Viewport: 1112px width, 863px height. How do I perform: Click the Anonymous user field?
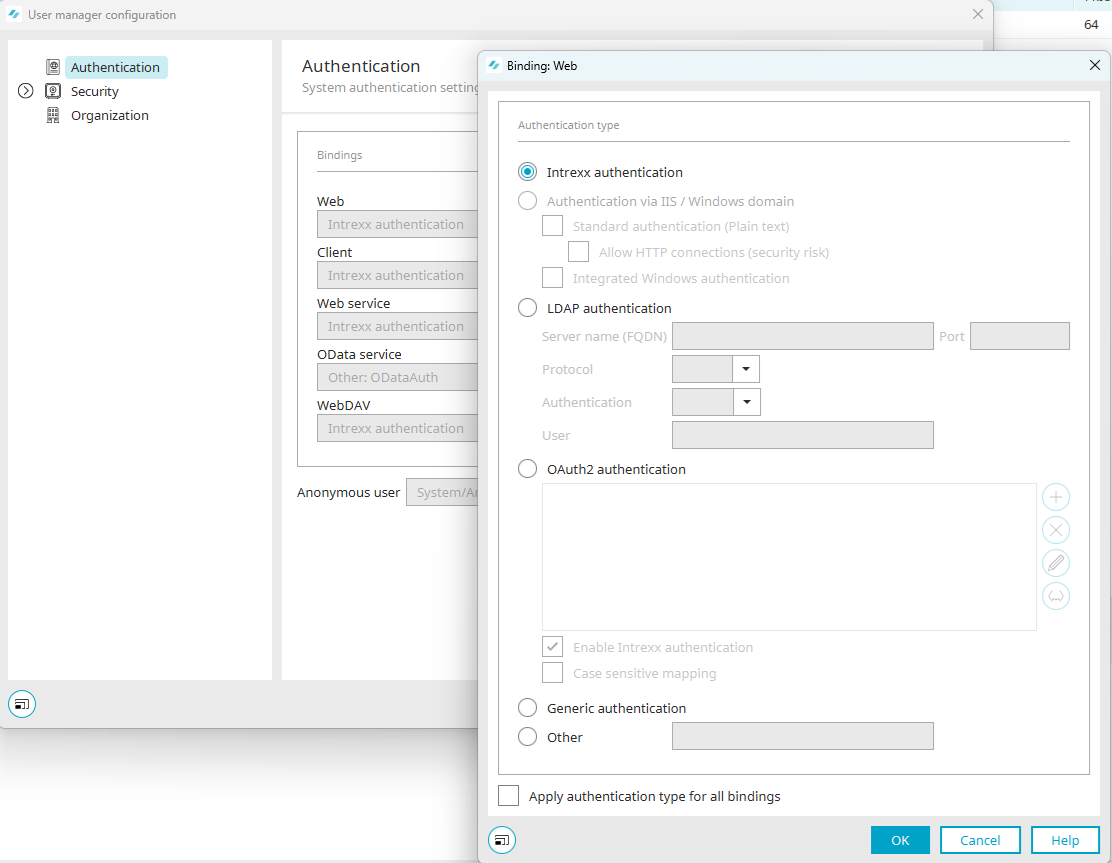(x=443, y=492)
